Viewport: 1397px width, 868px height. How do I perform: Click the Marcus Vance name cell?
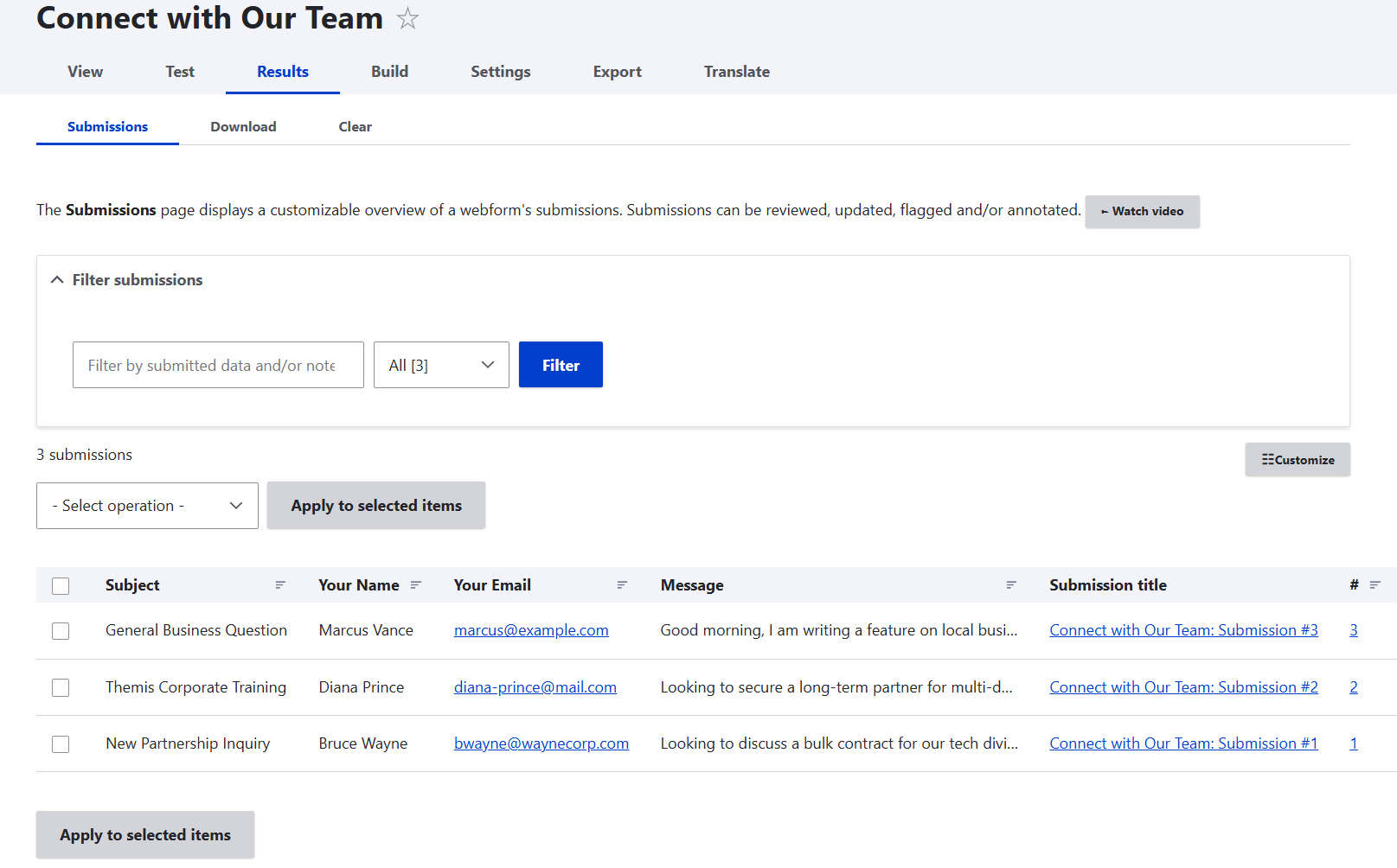tap(366, 630)
